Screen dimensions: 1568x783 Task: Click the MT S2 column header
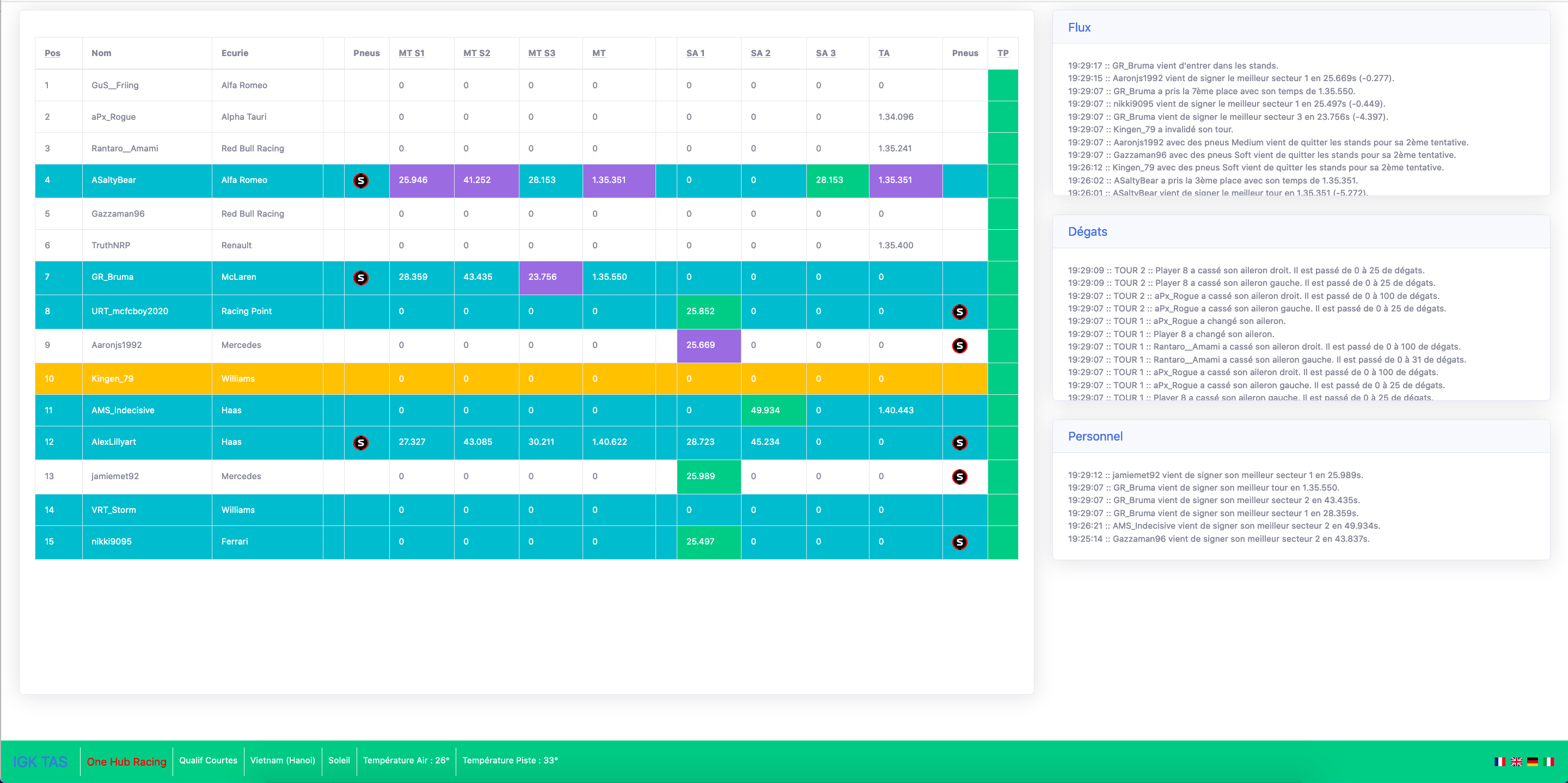click(476, 53)
